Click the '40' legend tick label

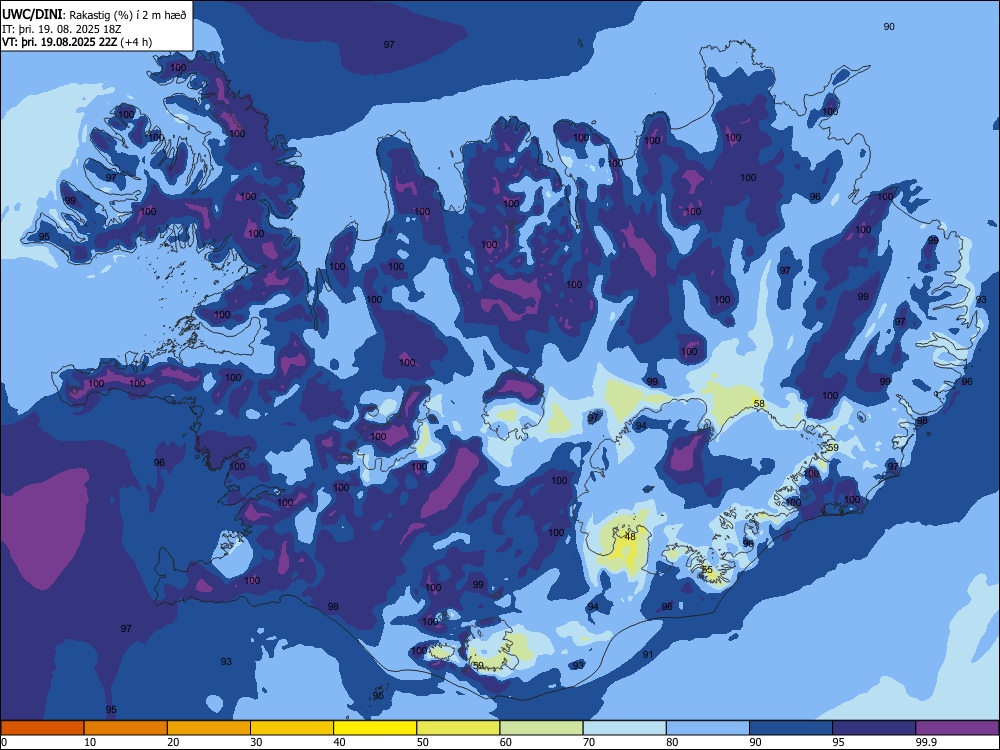[x=339, y=742]
